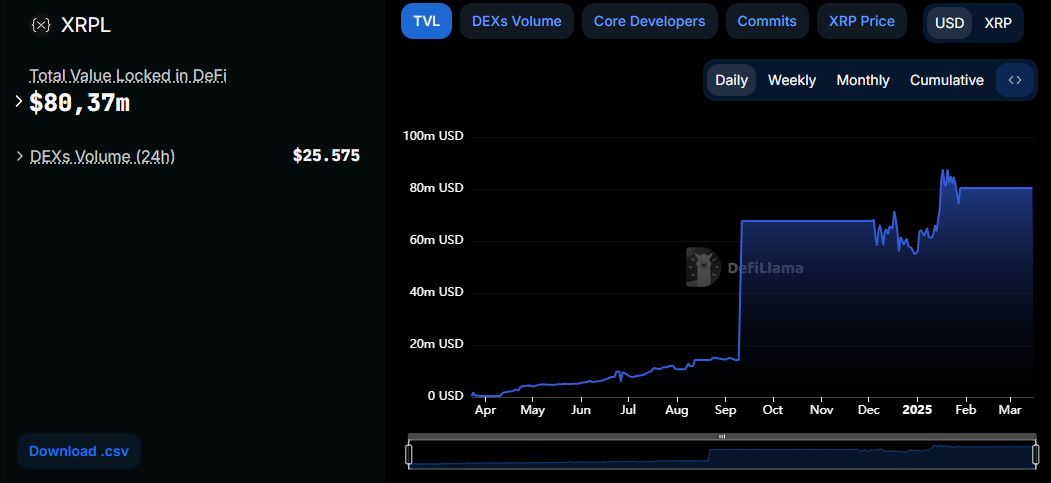
Task: Switch chart to Weekly grouping
Action: [792, 80]
